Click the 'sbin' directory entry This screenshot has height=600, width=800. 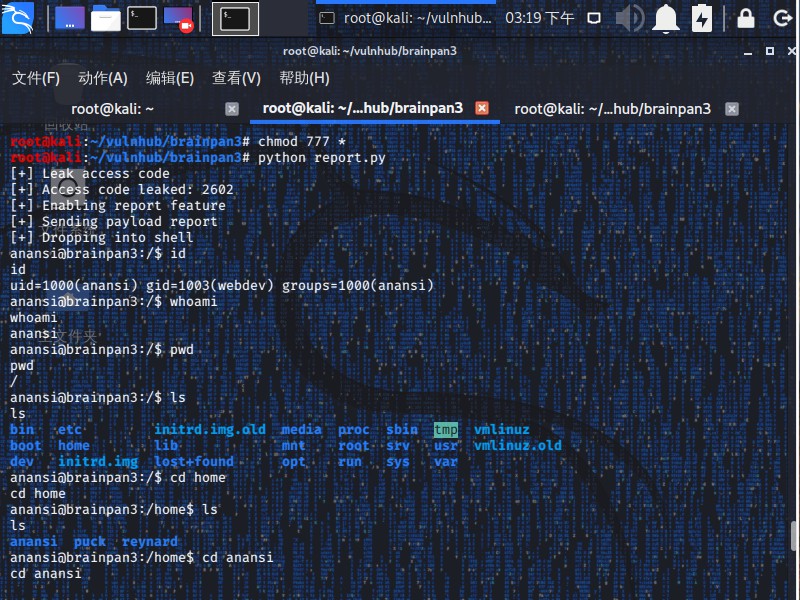click(402, 430)
